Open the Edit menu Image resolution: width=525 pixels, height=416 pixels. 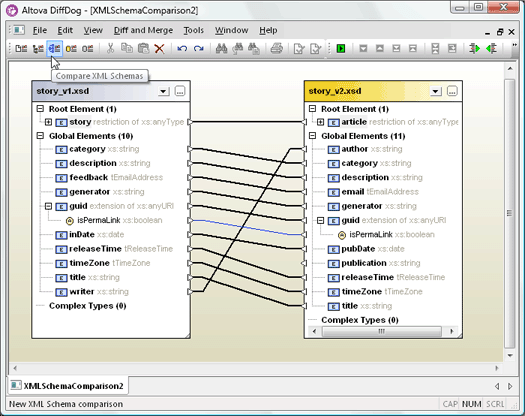65,30
